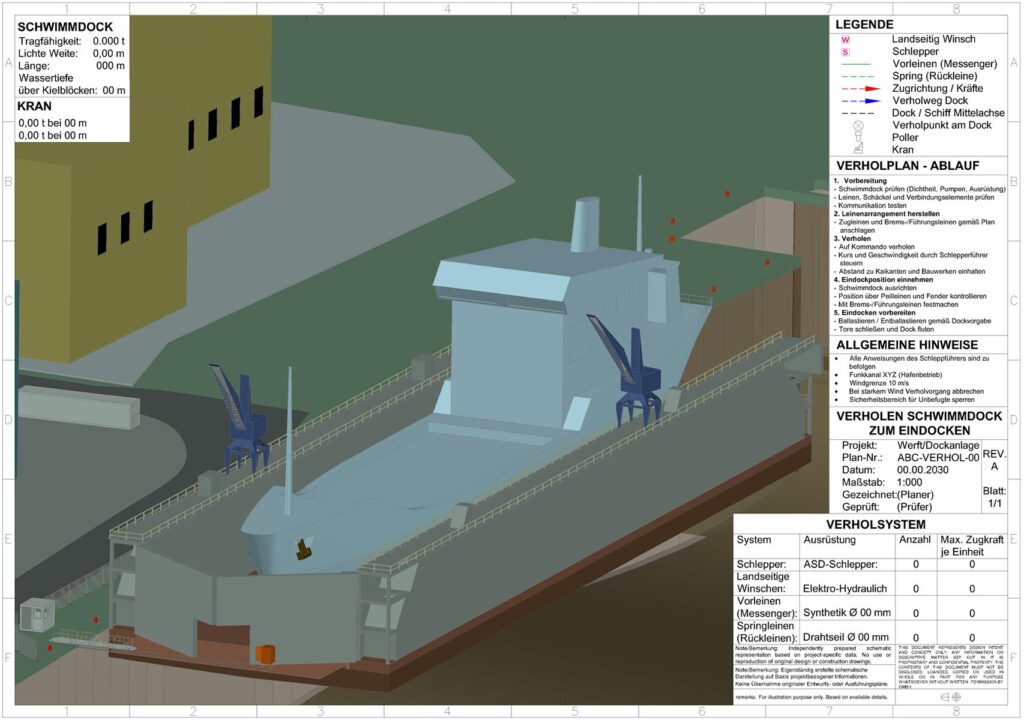Click the Länge value 000 m
The height and width of the screenshot is (720, 1024).
[x=110, y=66]
